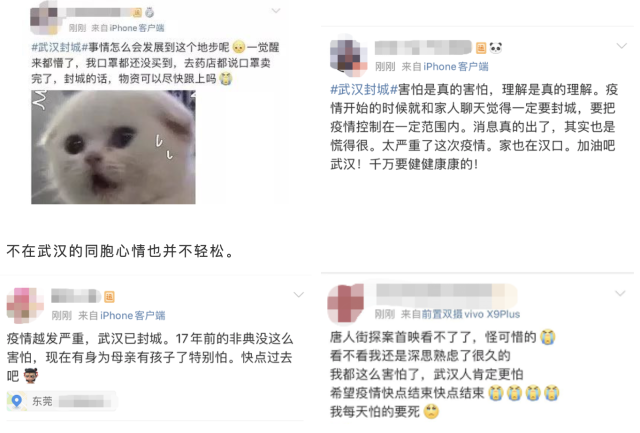
Task: Open the #武汉封城# hashtag in the cat post
Action: pos(60,47)
